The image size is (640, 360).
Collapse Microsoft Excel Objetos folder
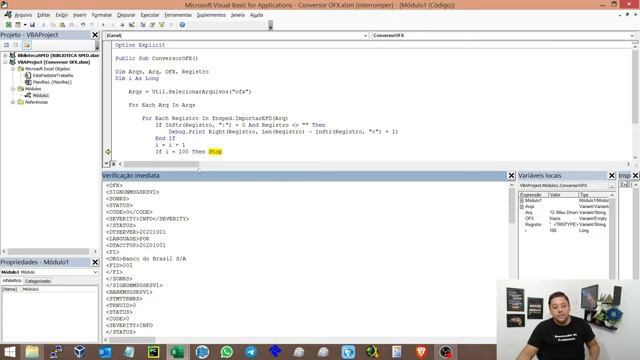13,69
